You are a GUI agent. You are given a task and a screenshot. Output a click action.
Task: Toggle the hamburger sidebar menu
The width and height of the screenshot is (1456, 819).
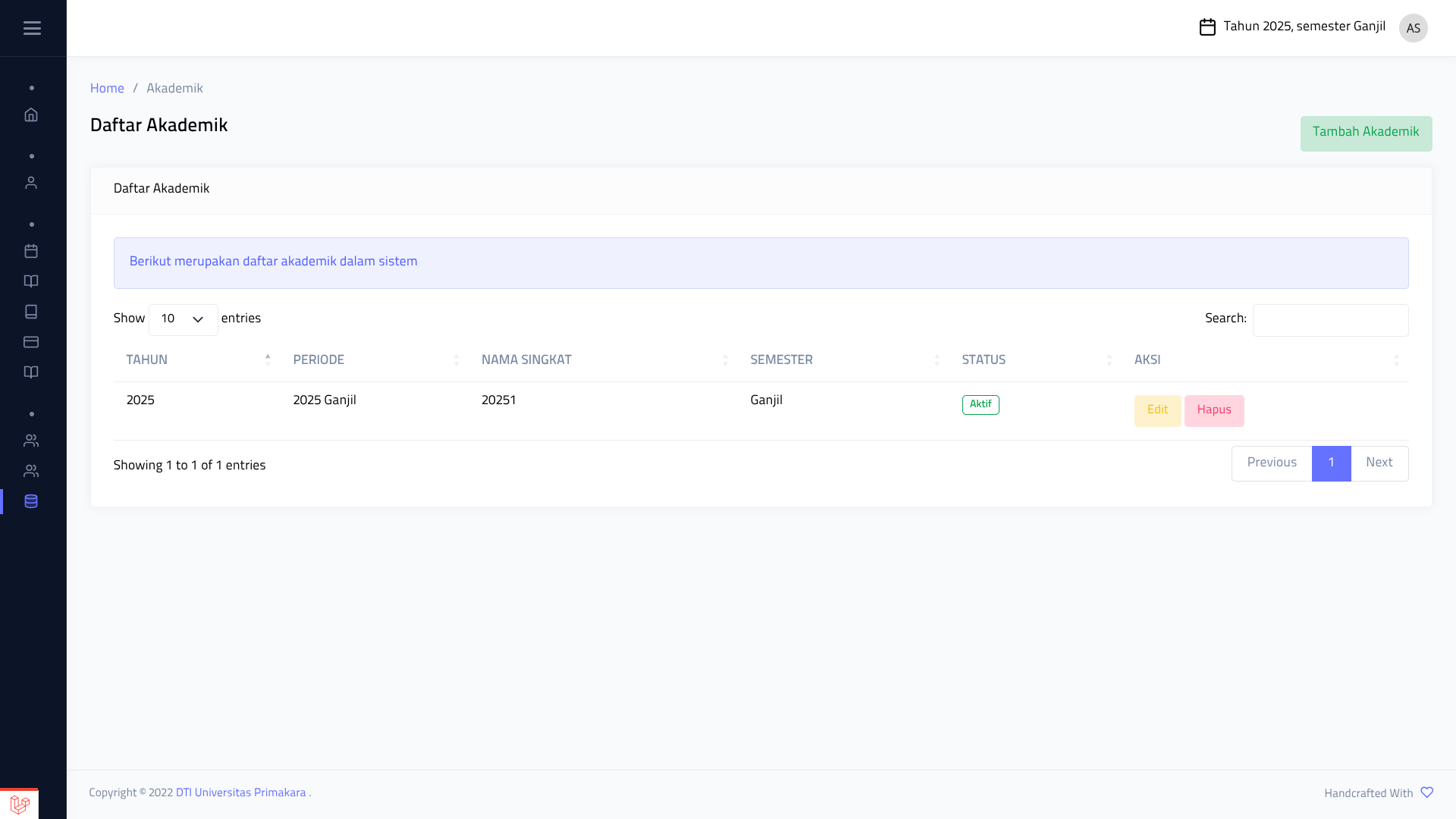click(32, 28)
